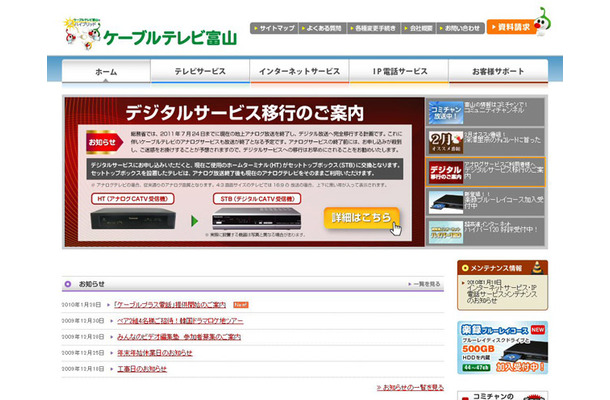Viewport: 610px width, 400px height.
Task: Click the デジタルサービス移行のご案内 banner title
Action: (x=245, y=113)
